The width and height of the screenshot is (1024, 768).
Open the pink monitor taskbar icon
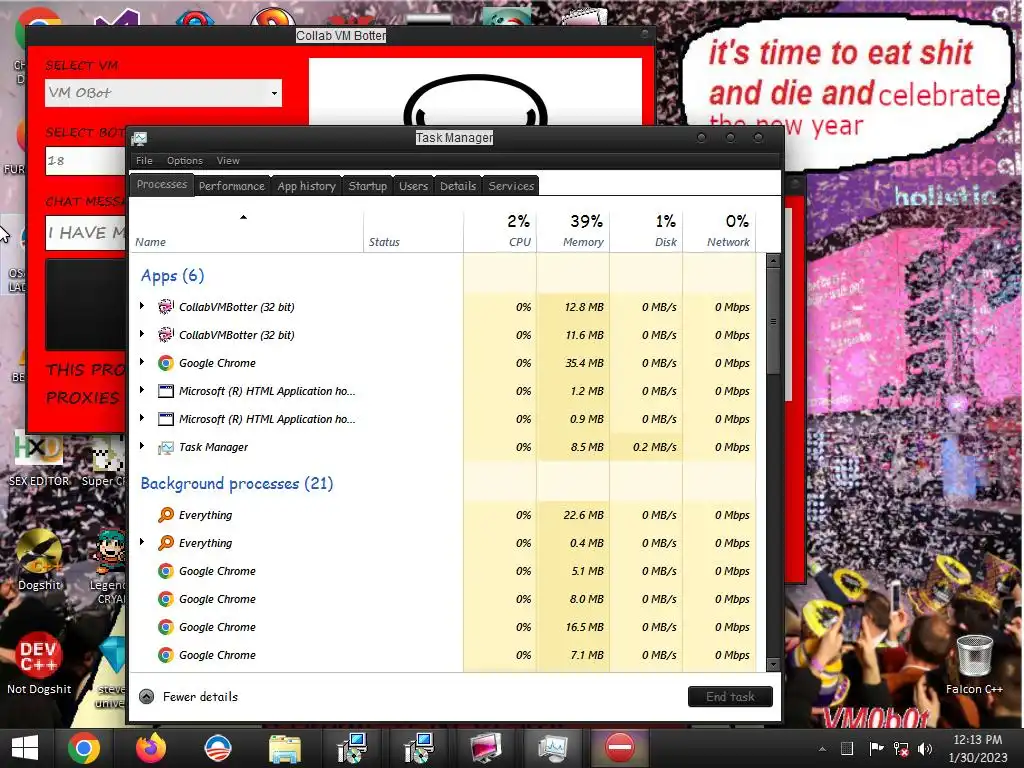[486, 748]
